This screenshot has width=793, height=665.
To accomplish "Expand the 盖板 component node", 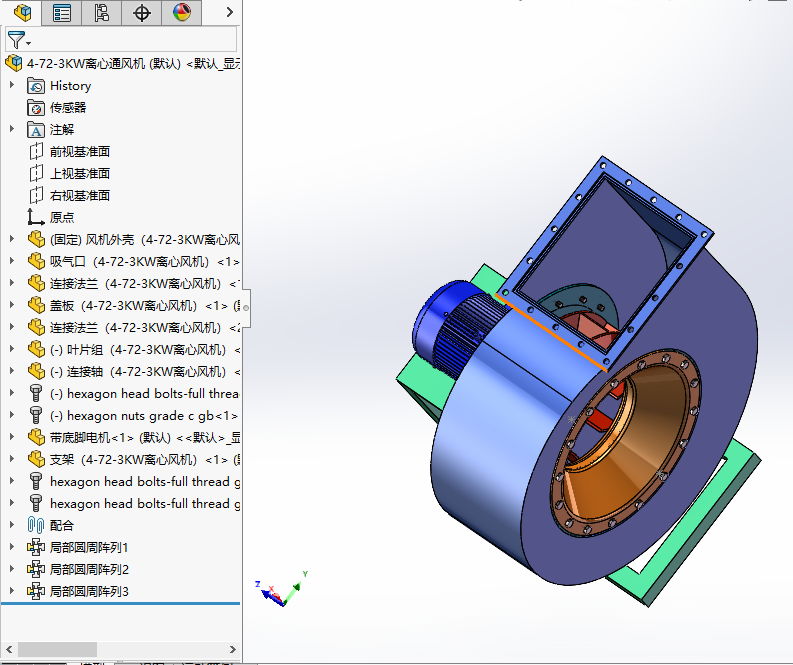I will 12,305.
